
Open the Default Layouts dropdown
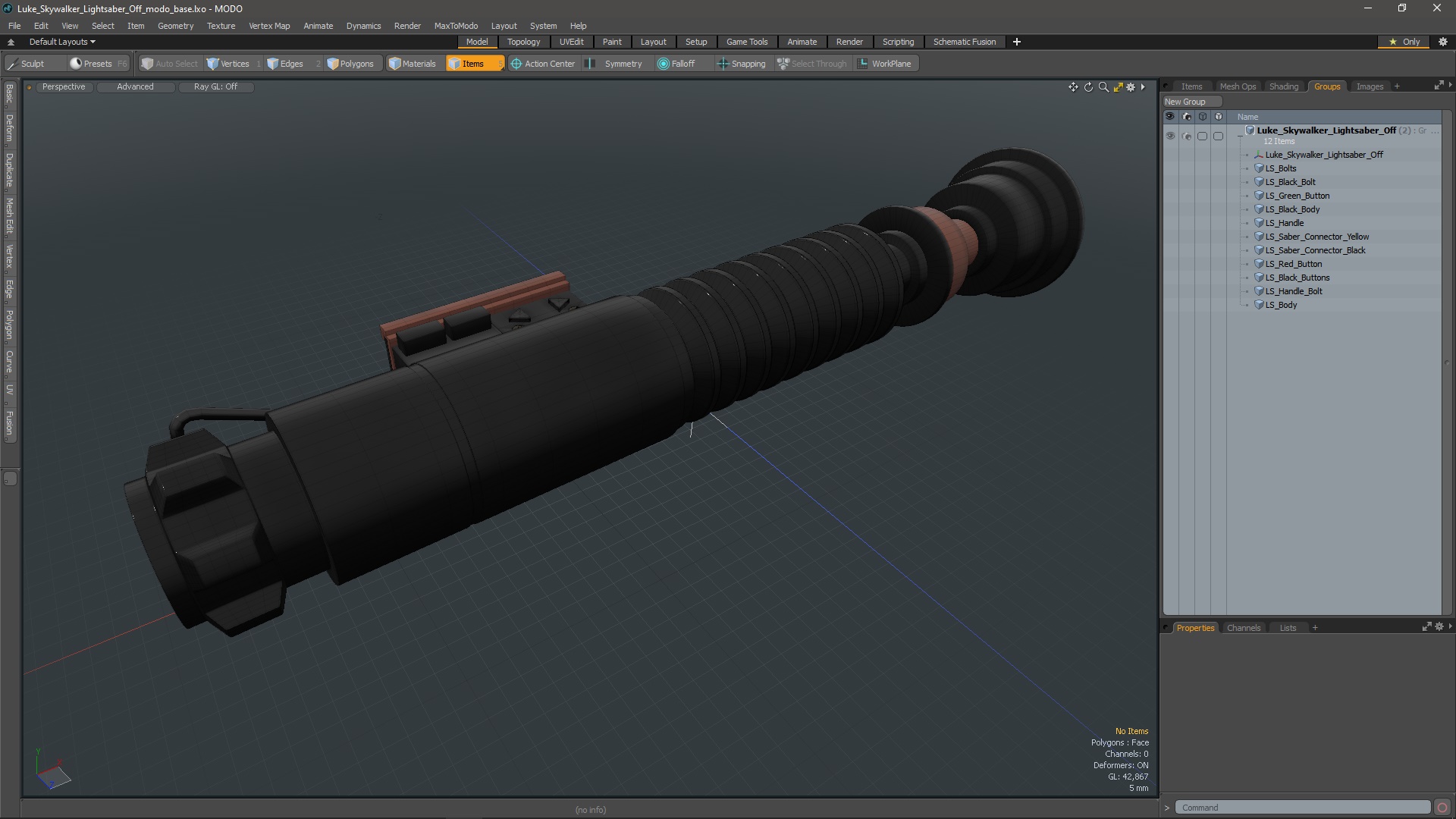[62, 42]
